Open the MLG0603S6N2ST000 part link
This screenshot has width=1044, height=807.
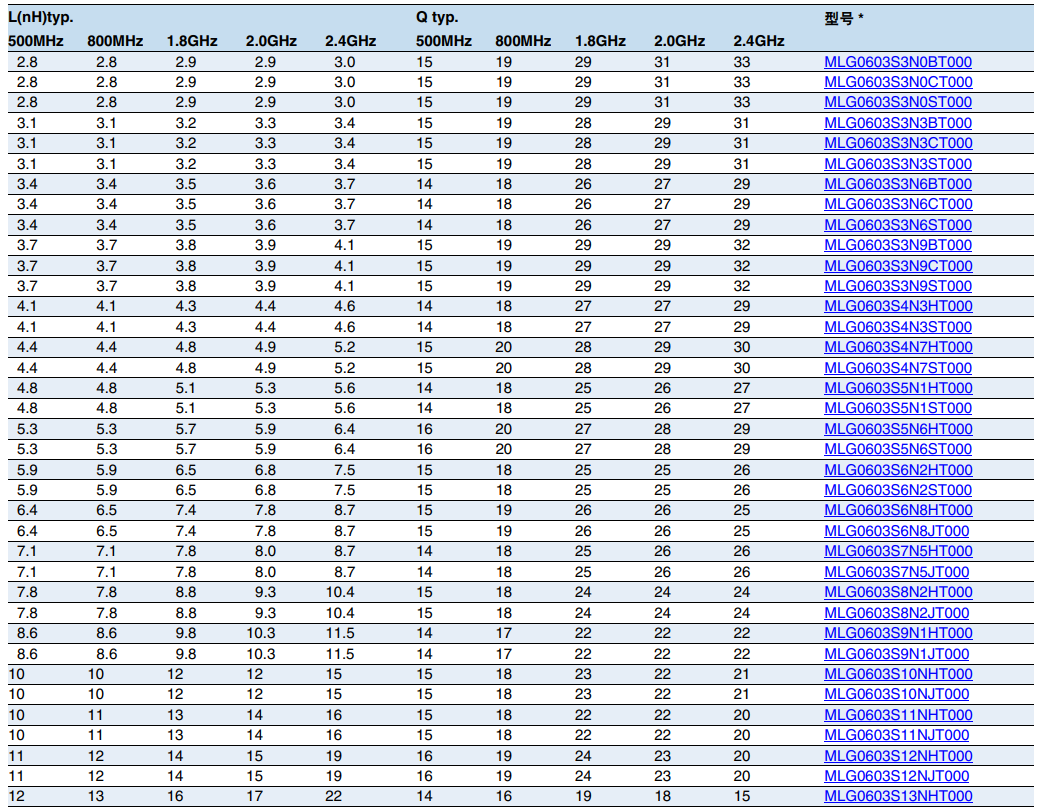click(898, 489)
